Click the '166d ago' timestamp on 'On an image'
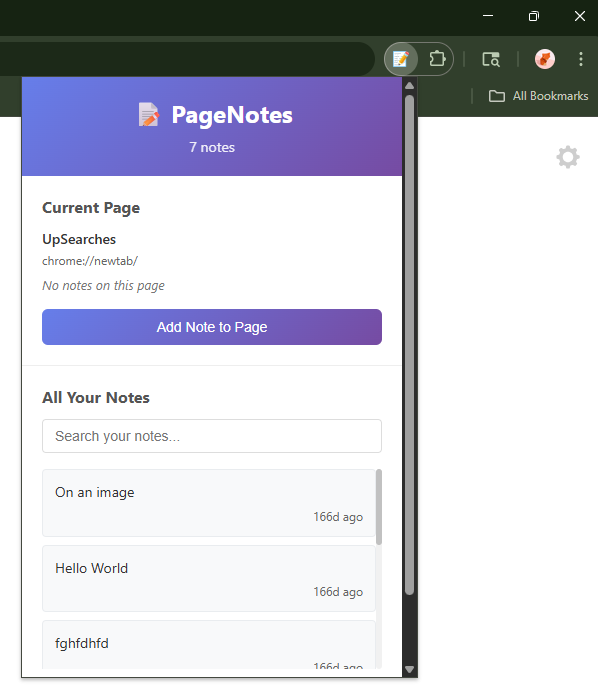The image size is (598, 689). coord(338,517)
